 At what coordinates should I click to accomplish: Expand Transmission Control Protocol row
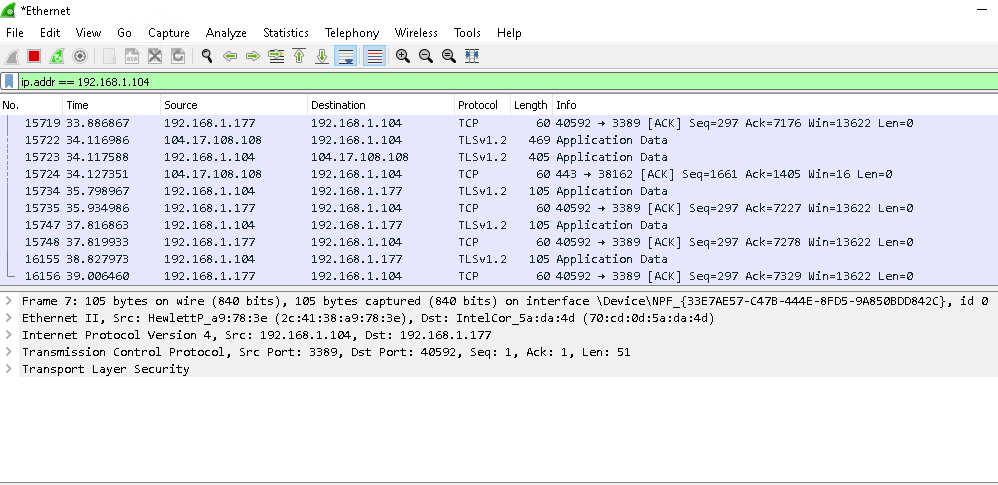[x=9, y=352]
